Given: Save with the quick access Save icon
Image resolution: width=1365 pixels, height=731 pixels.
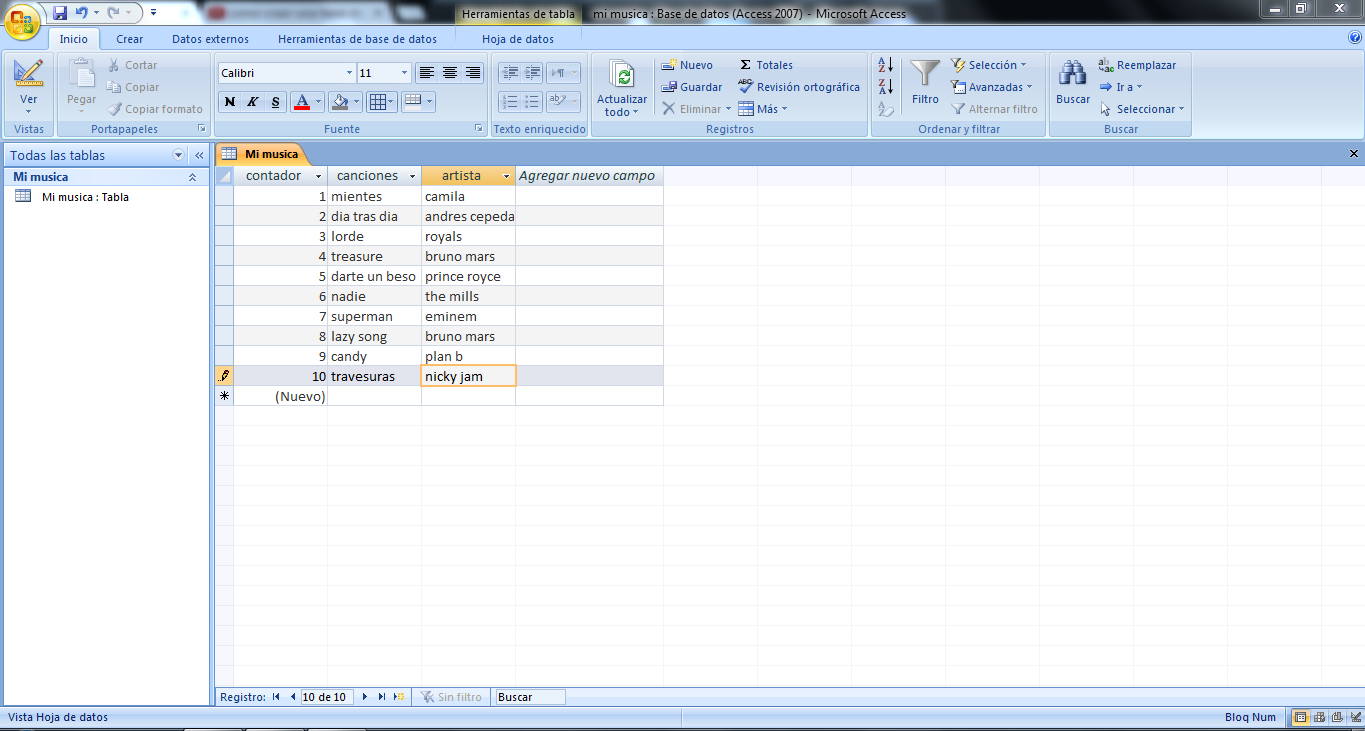Looking at the screenshot, I should [x=60, y=13].
